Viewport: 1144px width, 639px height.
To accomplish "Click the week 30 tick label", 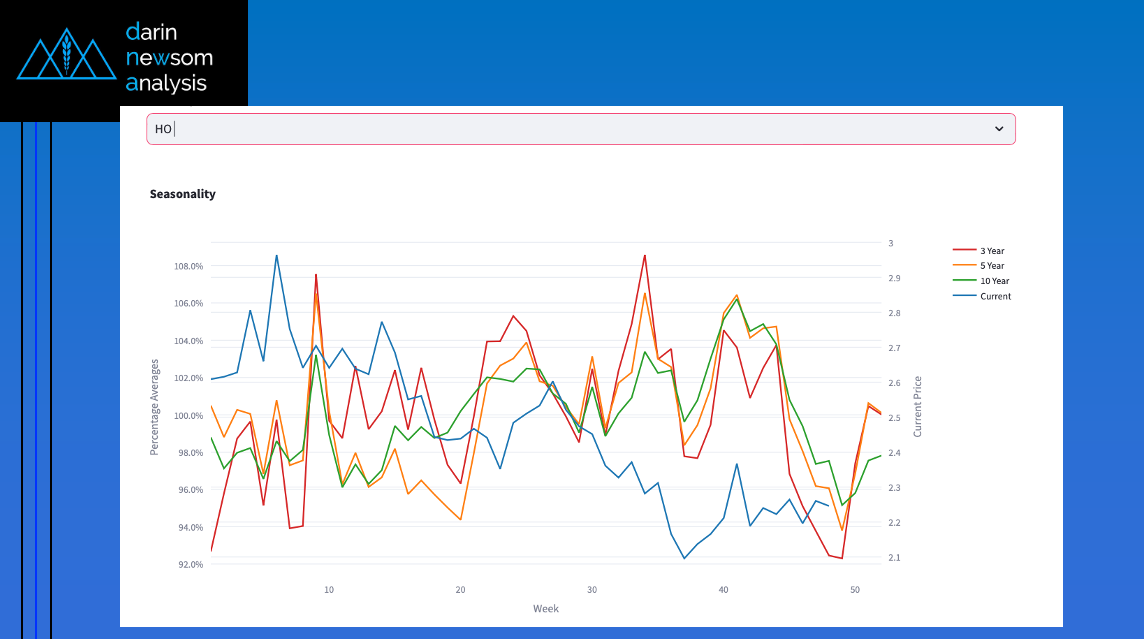I will pos(591,590).
